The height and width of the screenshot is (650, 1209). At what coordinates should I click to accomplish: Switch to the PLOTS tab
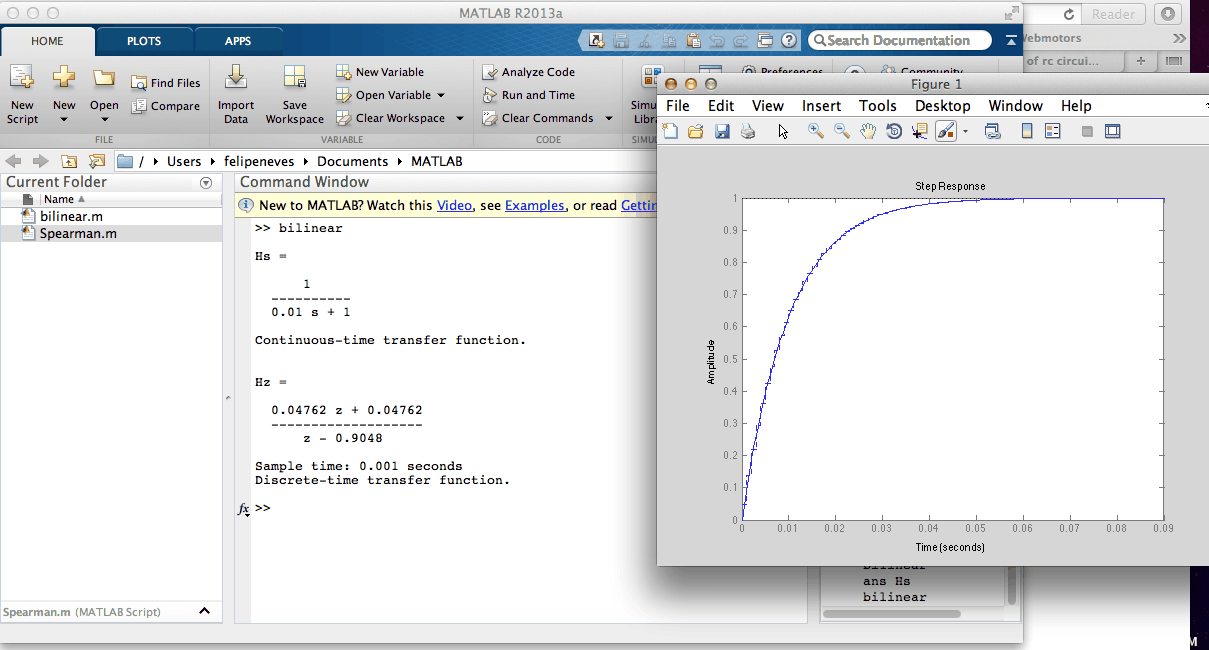tap(144, 41)
